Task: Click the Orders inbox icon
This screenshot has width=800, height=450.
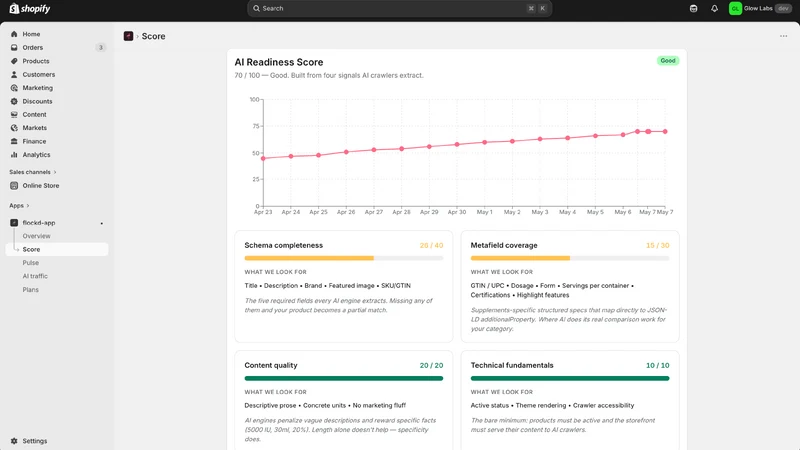Action: click(x=14, y=47)
